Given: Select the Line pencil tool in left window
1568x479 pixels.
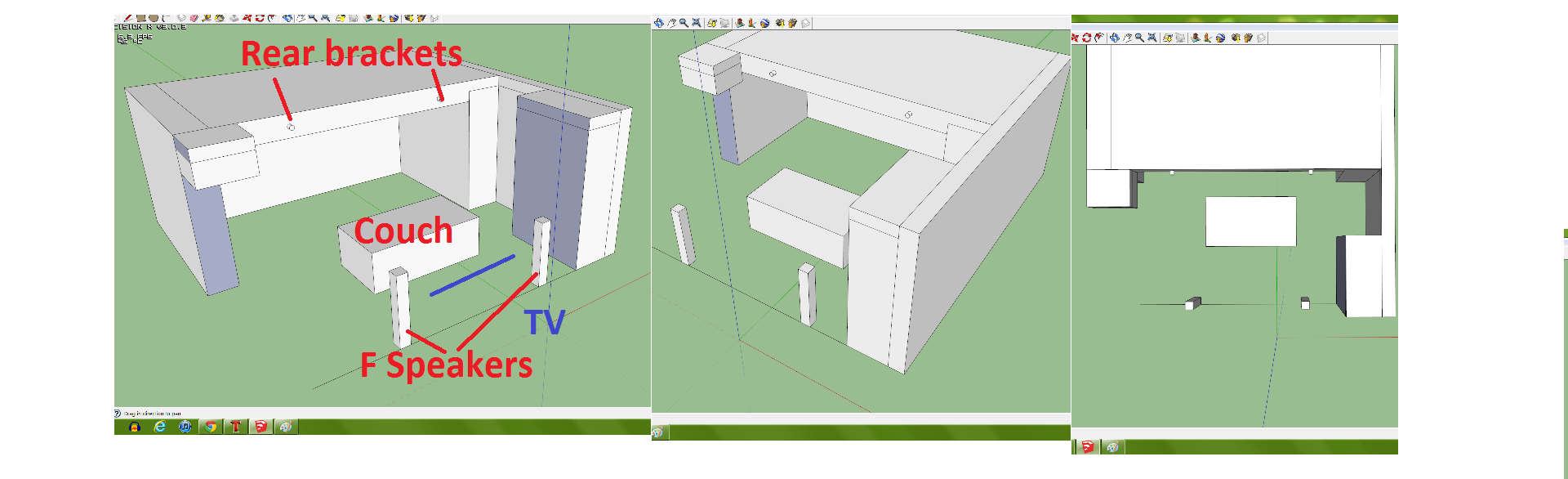Looking at the screenshot, I should click(127, 18).
